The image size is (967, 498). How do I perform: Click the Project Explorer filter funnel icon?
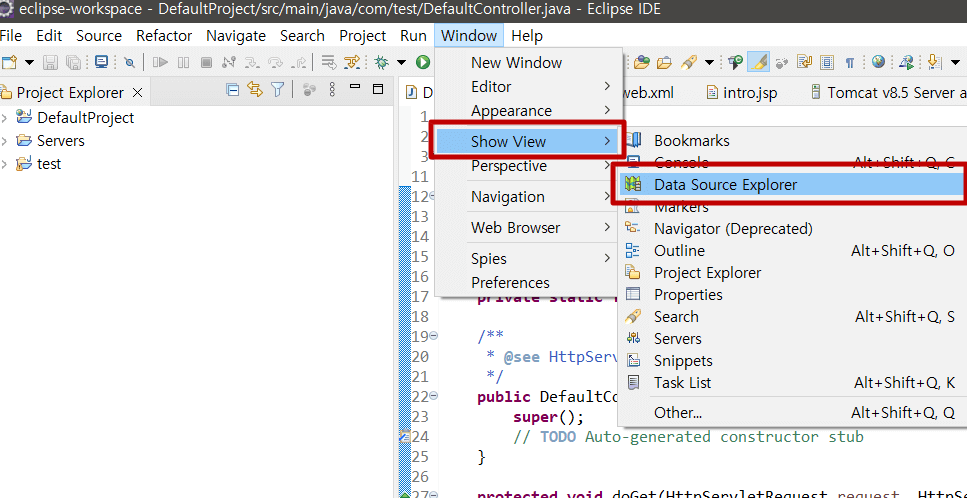278,90
